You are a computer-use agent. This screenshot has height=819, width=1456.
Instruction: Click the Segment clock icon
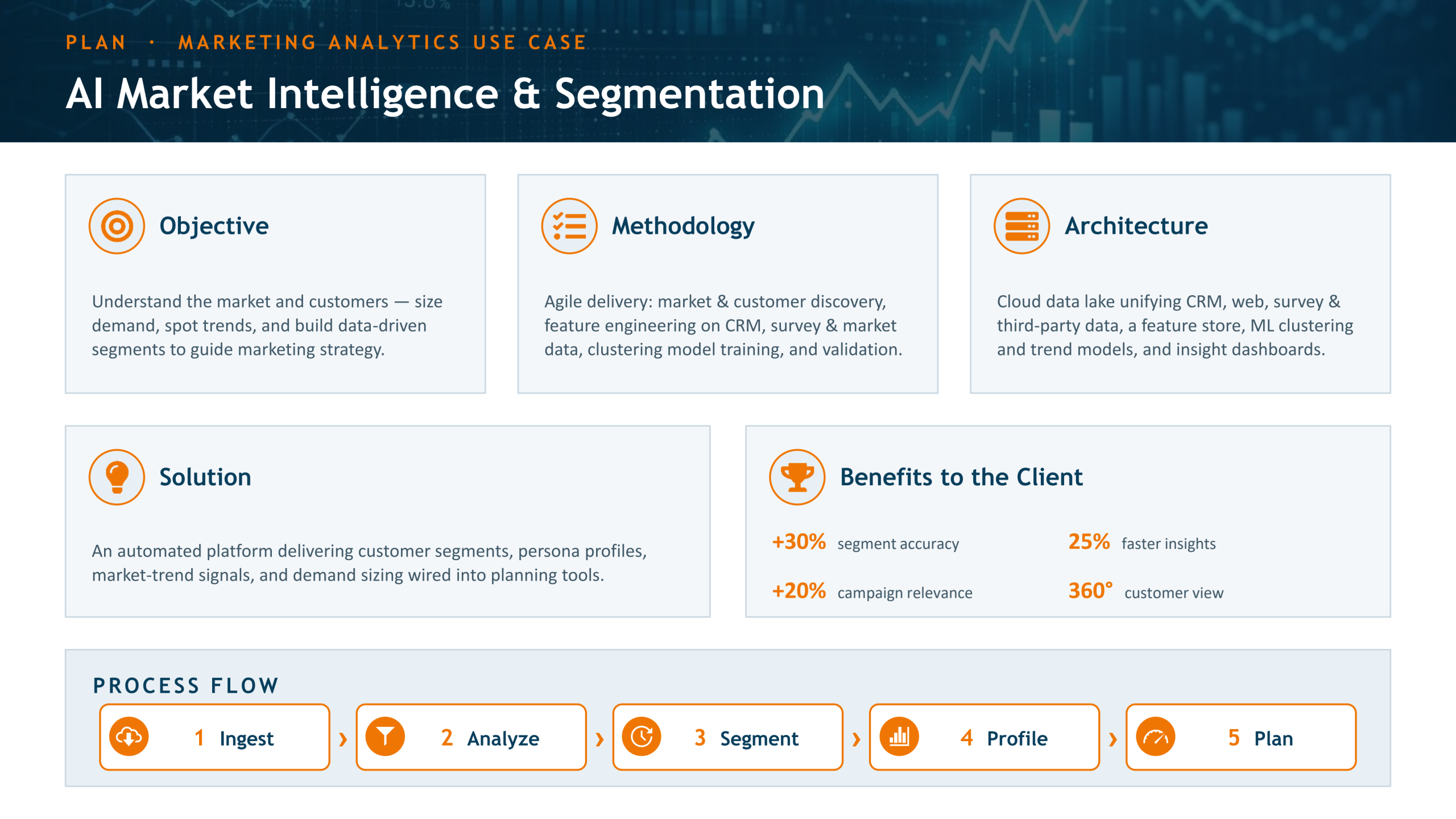pos(642,737)
